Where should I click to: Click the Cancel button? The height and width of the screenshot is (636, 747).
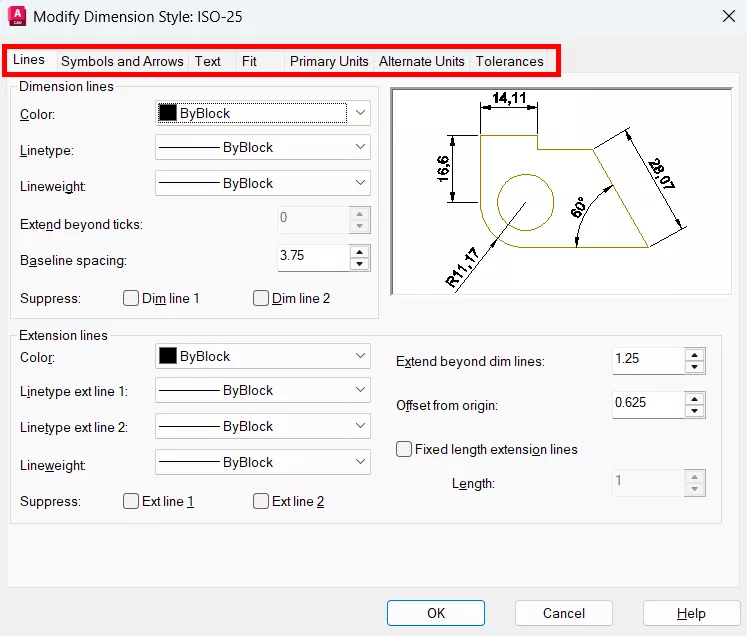pyautogui.click(x=564, y=613)
